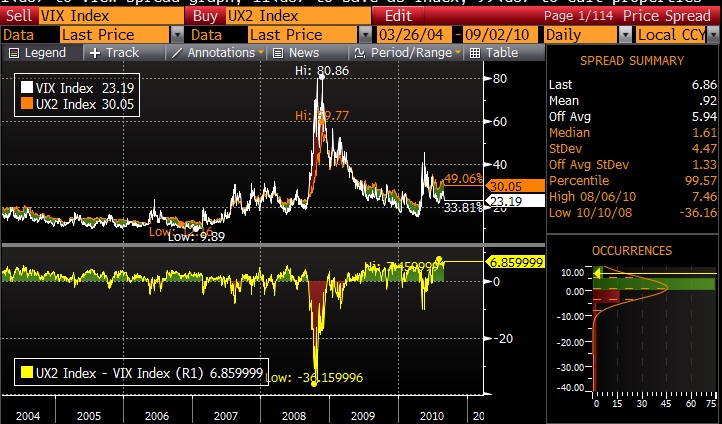
Task: Click the 2005 label on time axis
Action: pyautogui.click(x=88, y=416)
